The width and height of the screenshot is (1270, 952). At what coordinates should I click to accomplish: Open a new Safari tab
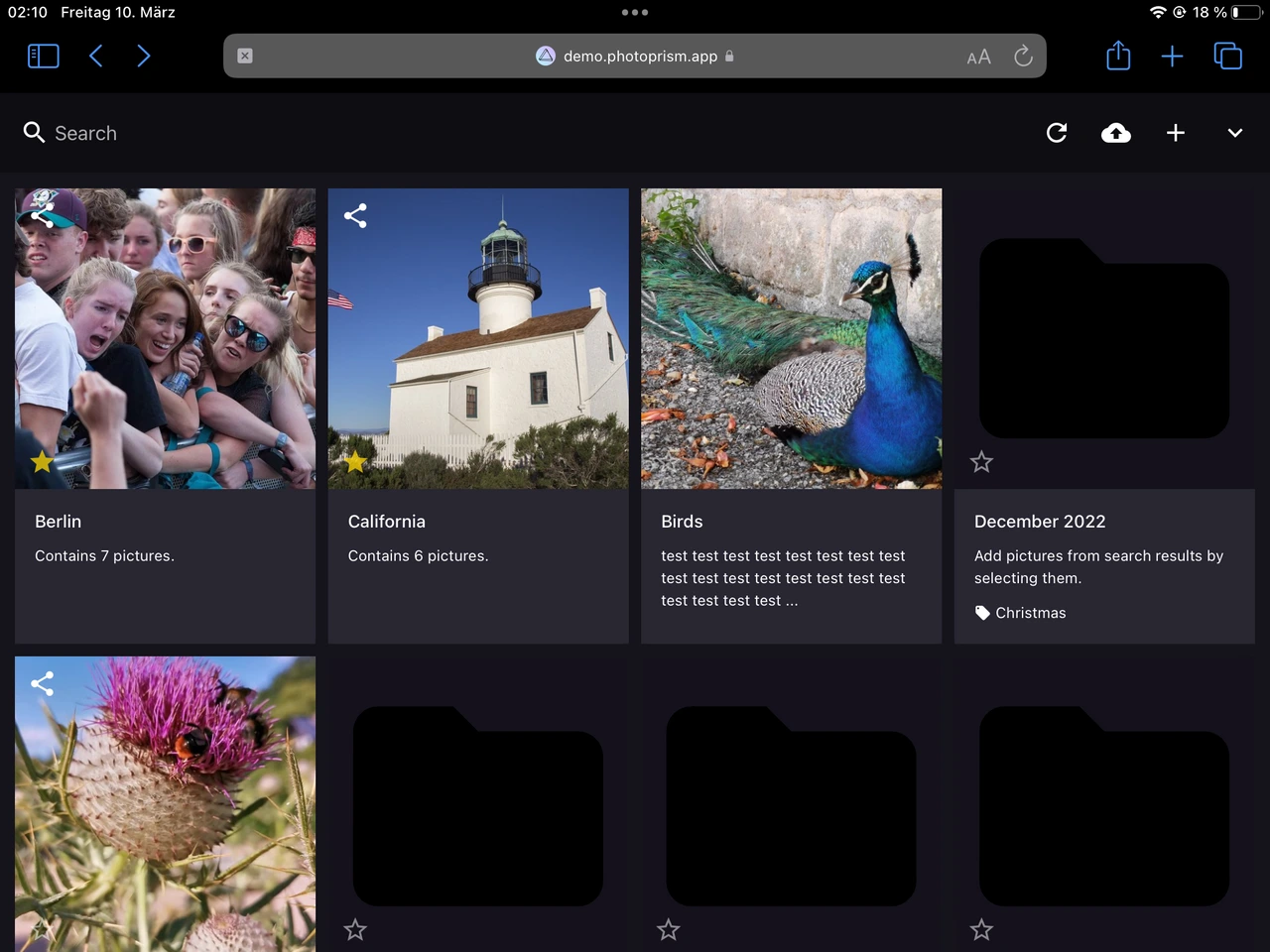(1172, 57)
